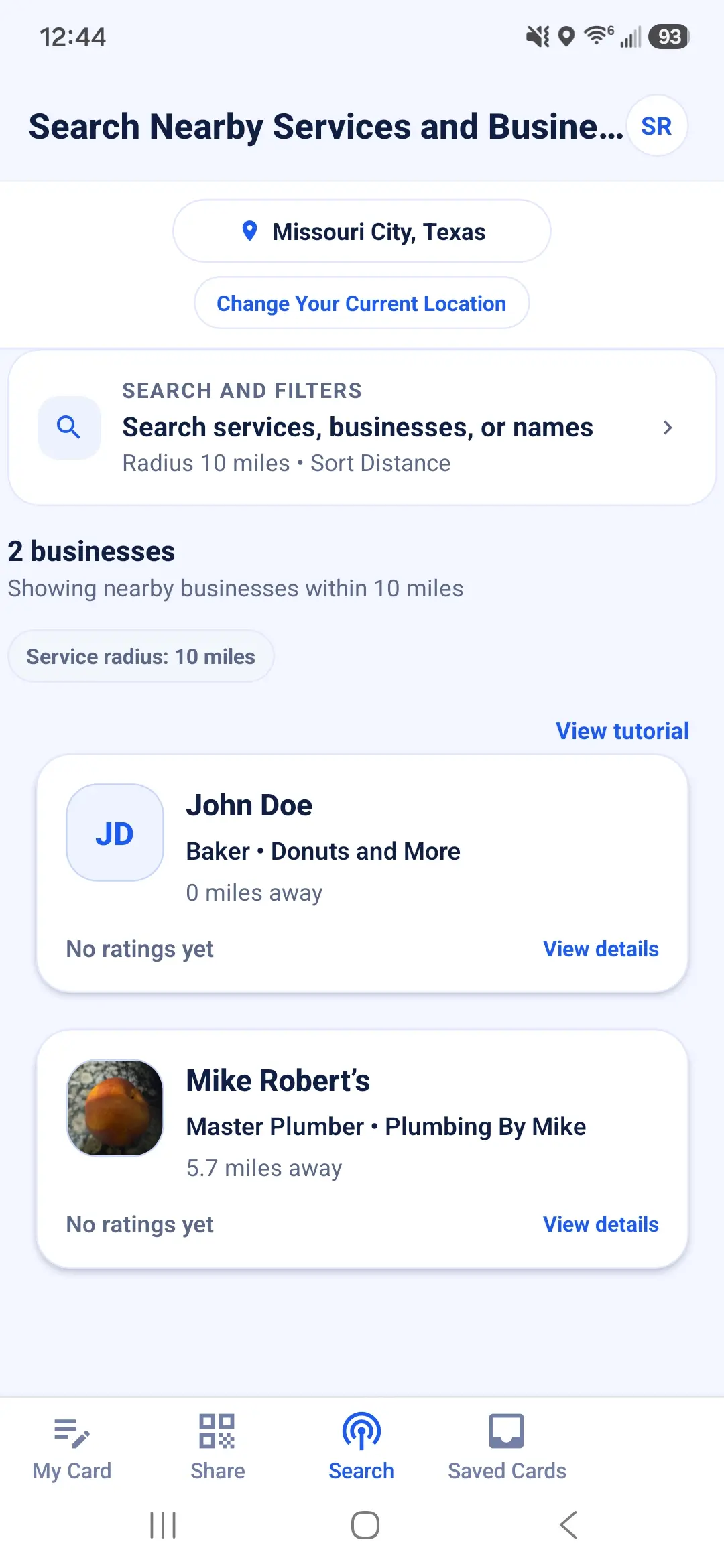Open Mike Robert's profile photo
724x1568 pixels.
coord(115,1108)
